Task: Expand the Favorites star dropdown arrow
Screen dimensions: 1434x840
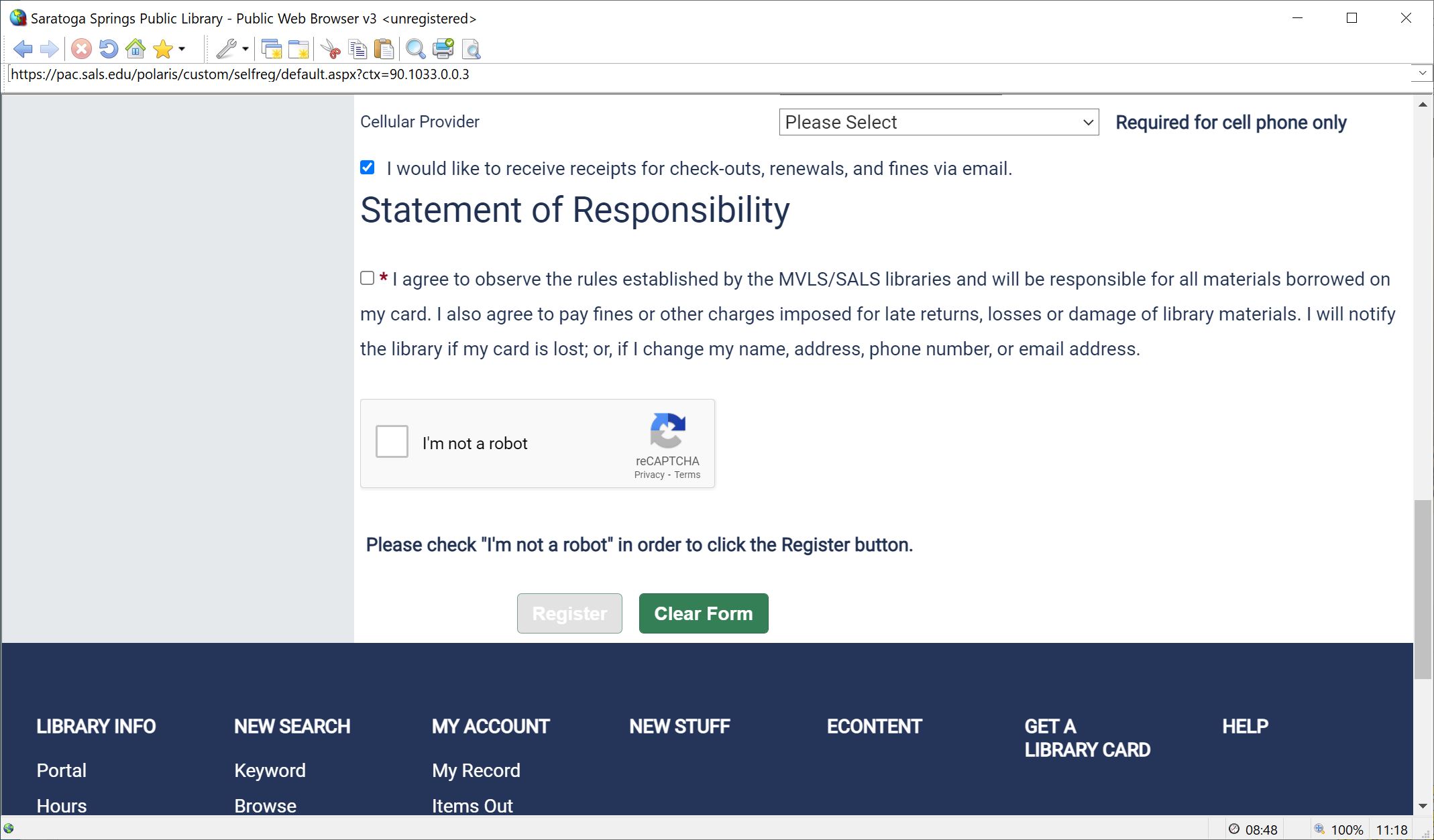Action: click(182, 49)
